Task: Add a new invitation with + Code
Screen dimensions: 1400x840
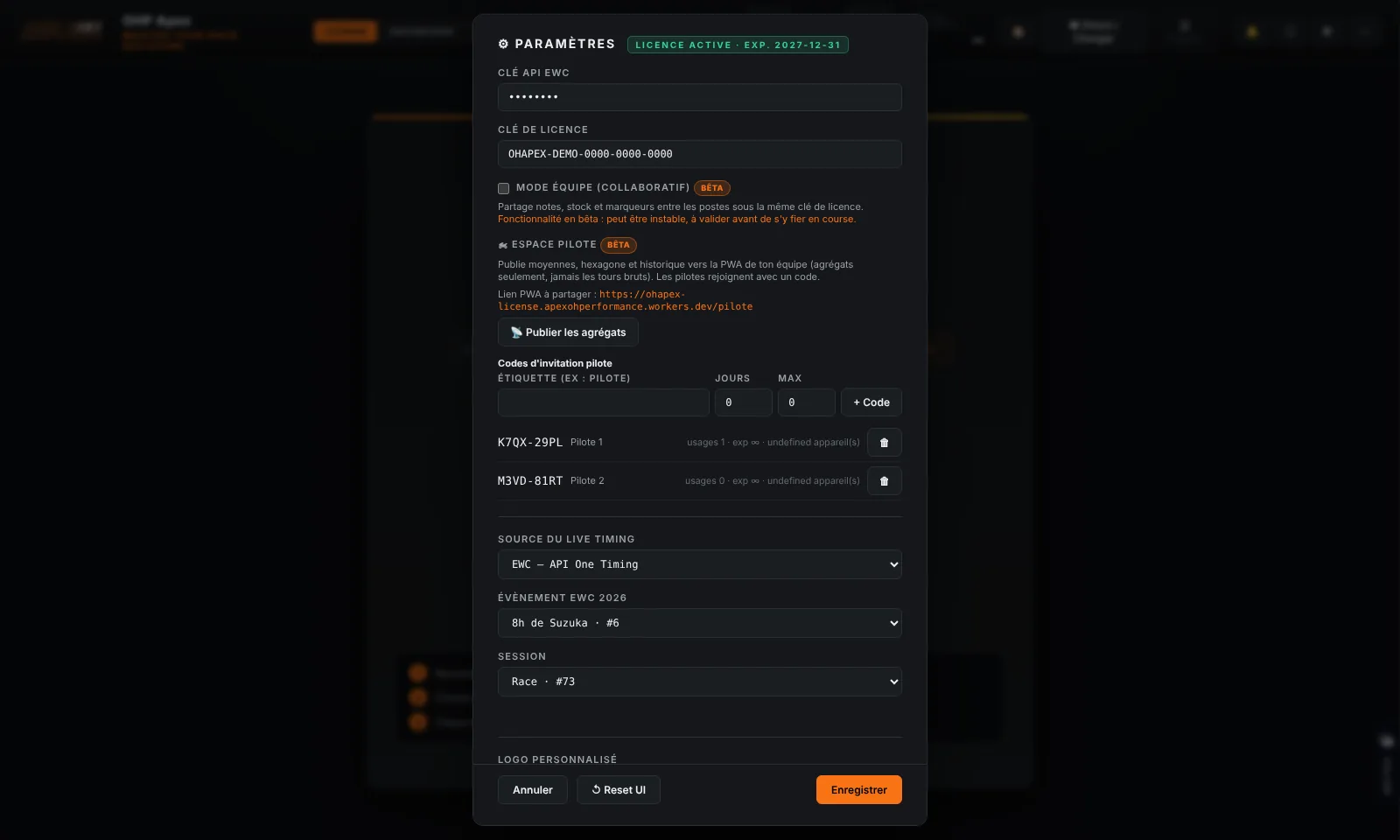Action: [x=871, y=402]
